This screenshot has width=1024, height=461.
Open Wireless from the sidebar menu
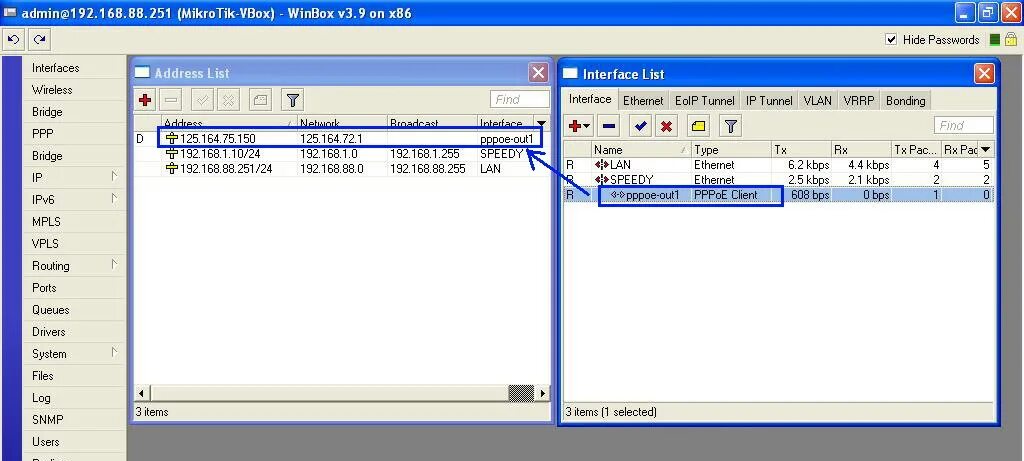[52, 90]
